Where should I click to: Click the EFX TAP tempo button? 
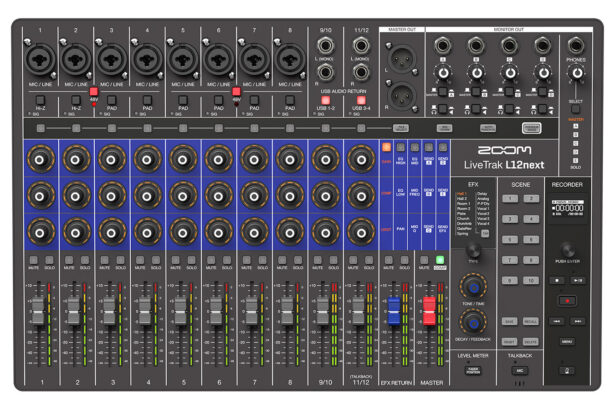[x=485, y=233]
